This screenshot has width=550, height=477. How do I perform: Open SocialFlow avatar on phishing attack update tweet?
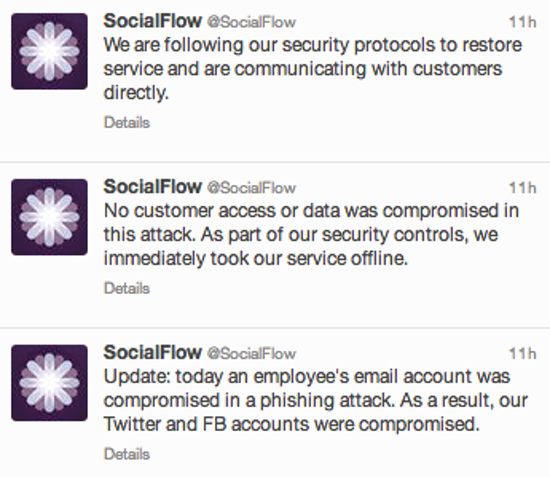click(49, 383)
